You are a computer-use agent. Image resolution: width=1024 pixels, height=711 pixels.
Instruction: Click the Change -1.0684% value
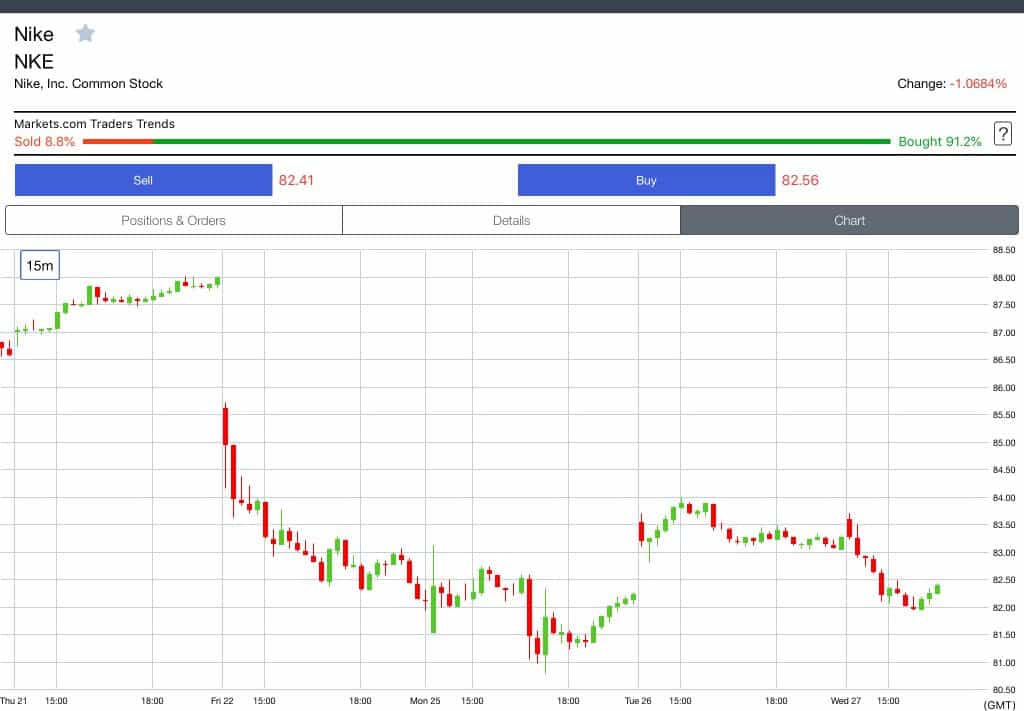978,84
